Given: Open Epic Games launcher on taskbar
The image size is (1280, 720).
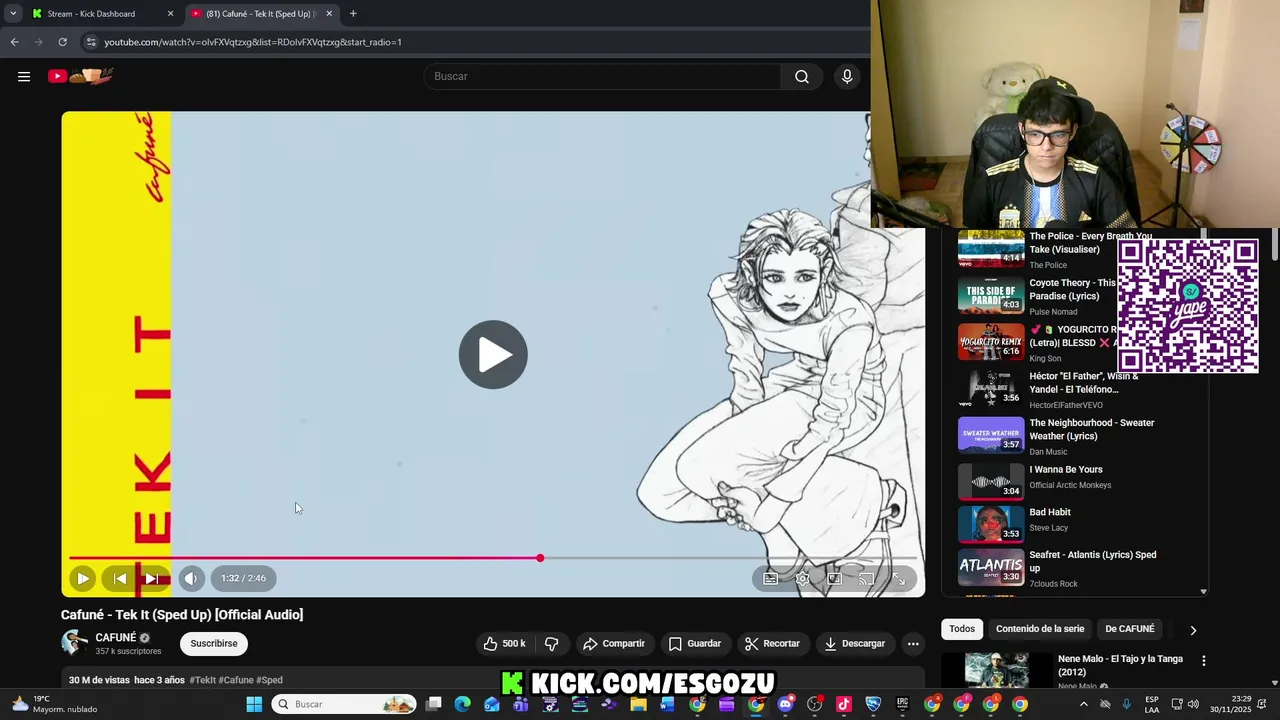Looking at the screenshot, I should click(902, 704).
